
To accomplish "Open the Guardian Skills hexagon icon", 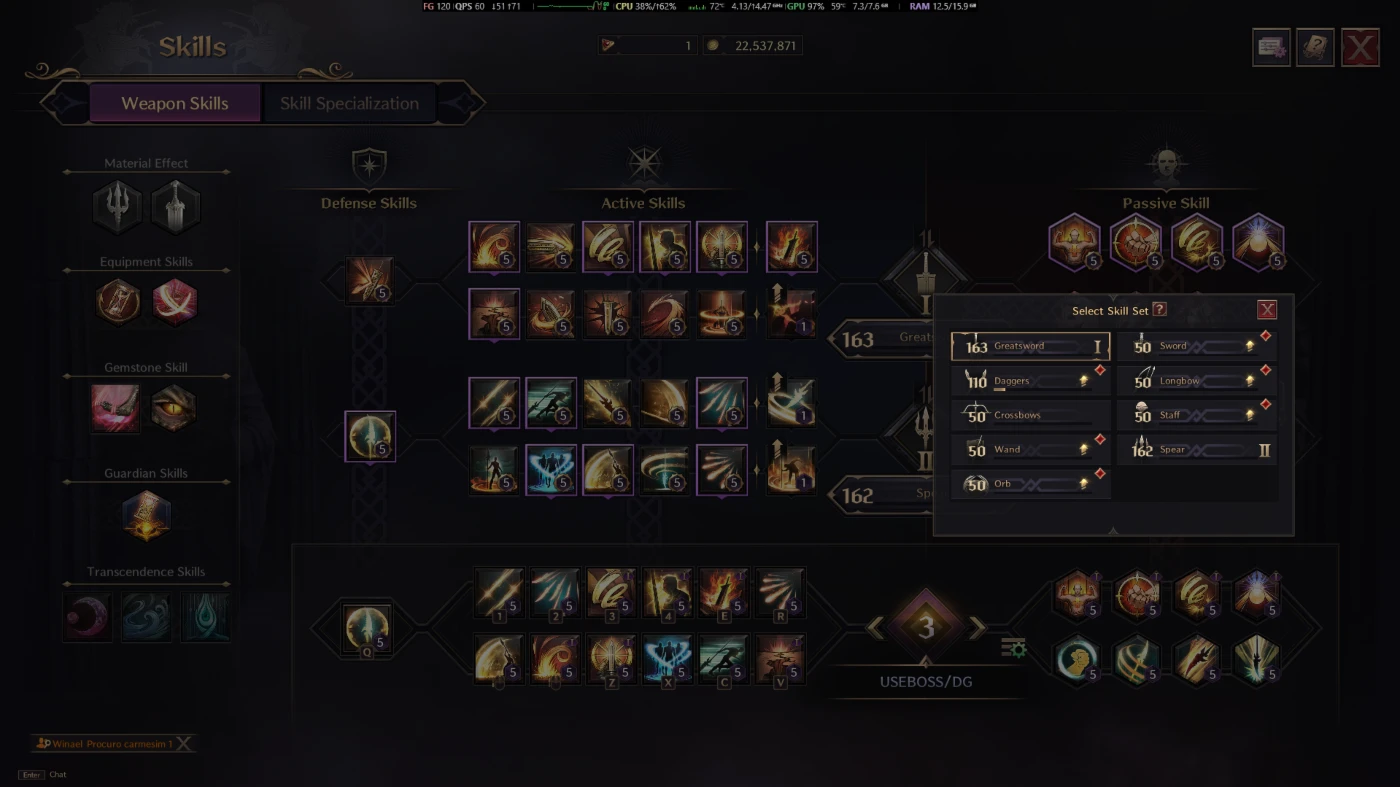I will coord(146,515).
